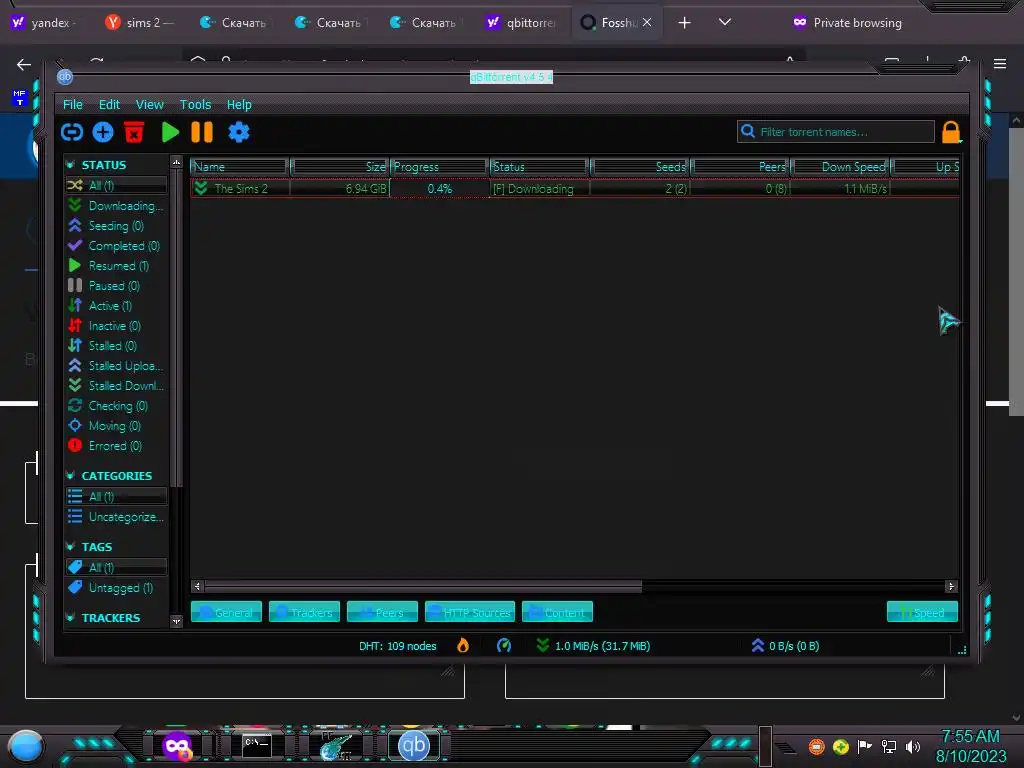
Task: Select the Uncategorized category
Action: click(x=116, y=517)
